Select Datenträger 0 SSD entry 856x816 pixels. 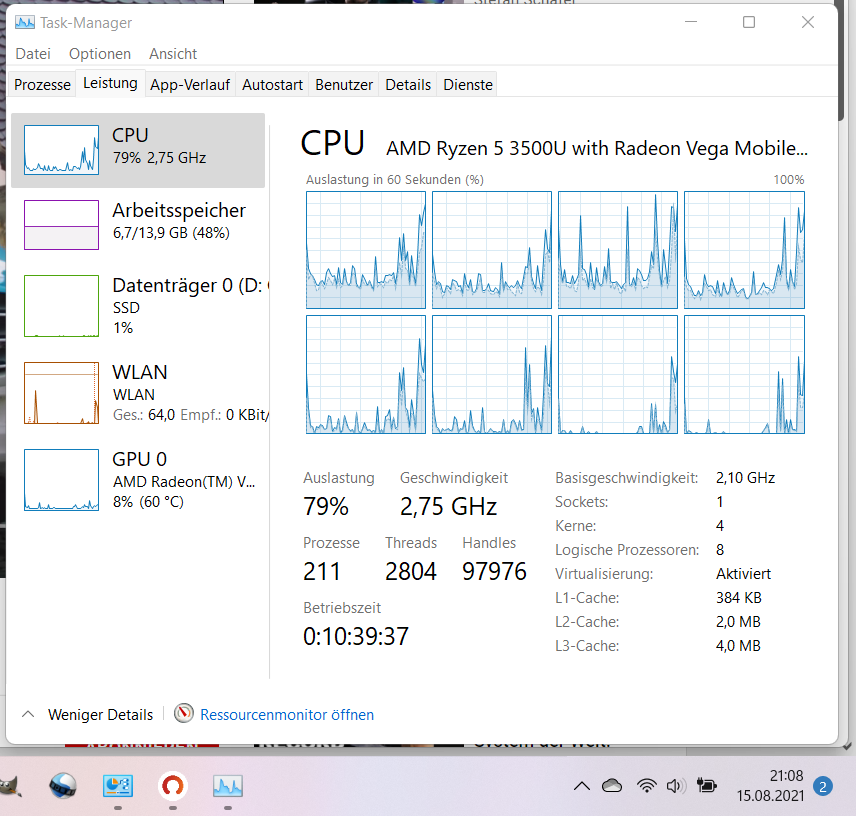pyautogui.click(x=138, y=306)
